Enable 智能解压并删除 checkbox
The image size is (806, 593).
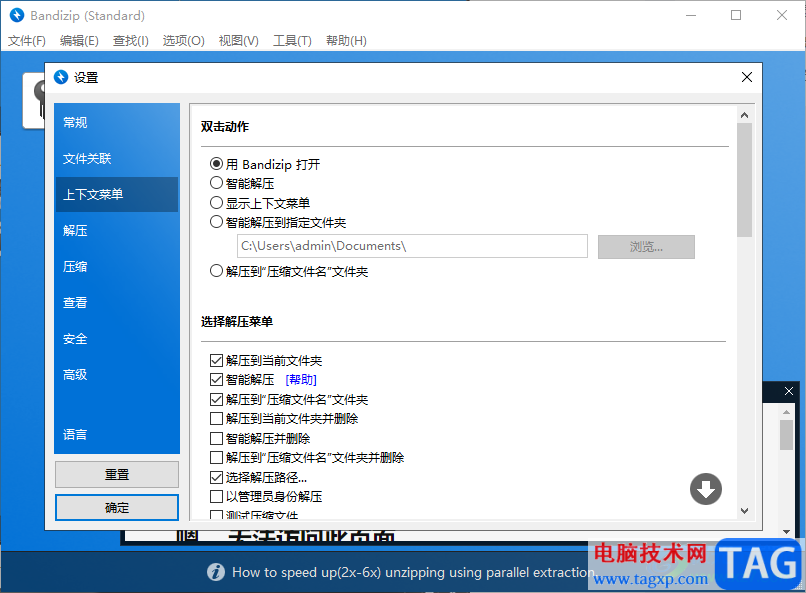216,438
